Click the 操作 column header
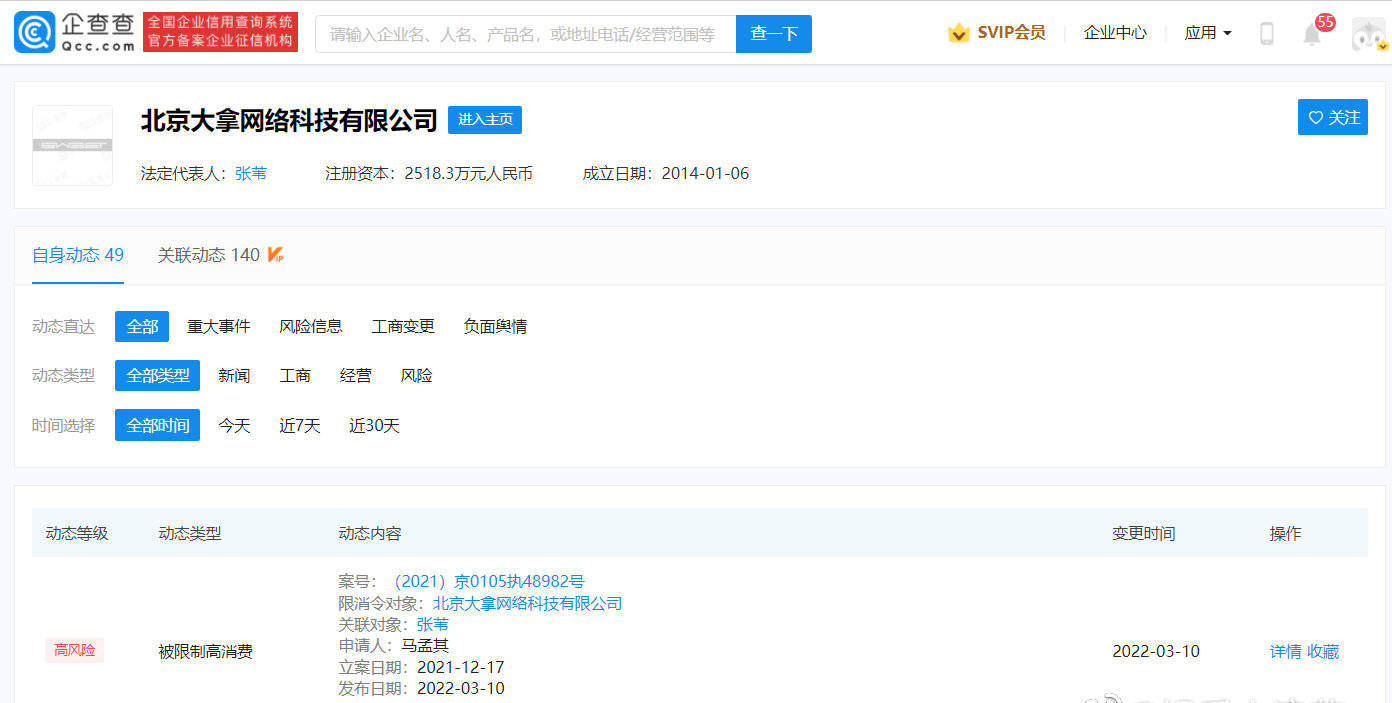 click(x=1286, y=533)
